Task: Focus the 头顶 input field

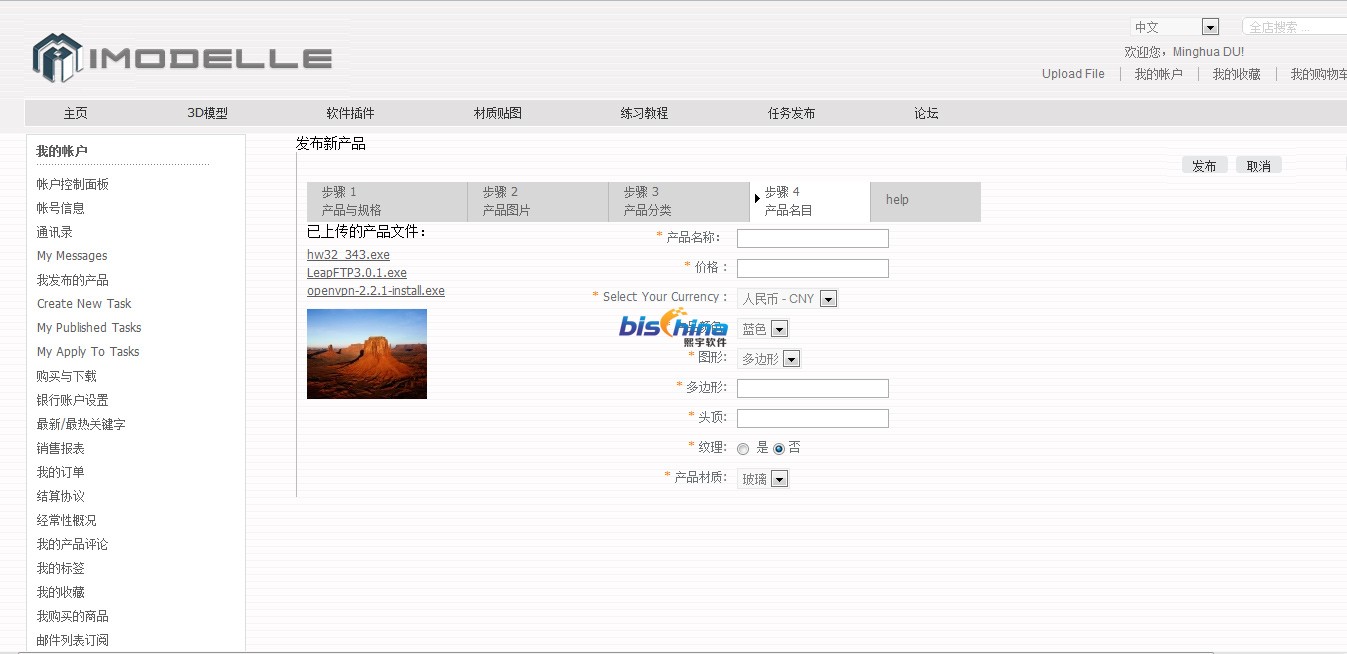Action: click(813, 418)
